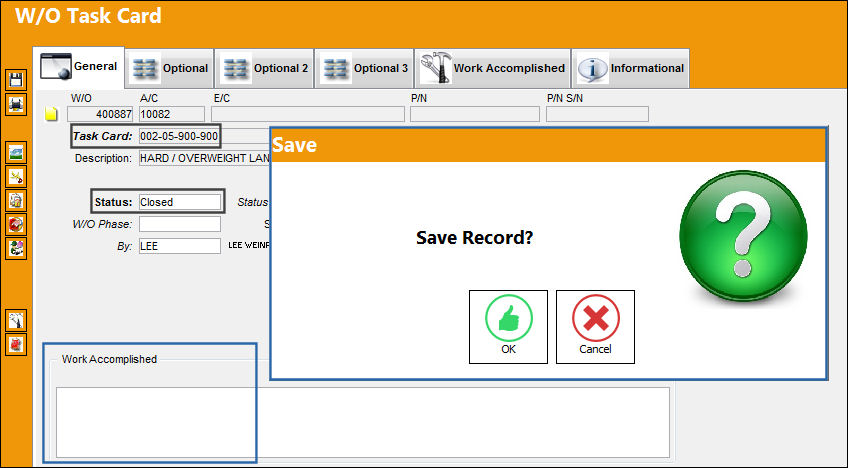Viewport: 848px width, 468px height.
Task: Click the Status field showing Closed
Action: [180, 202]
